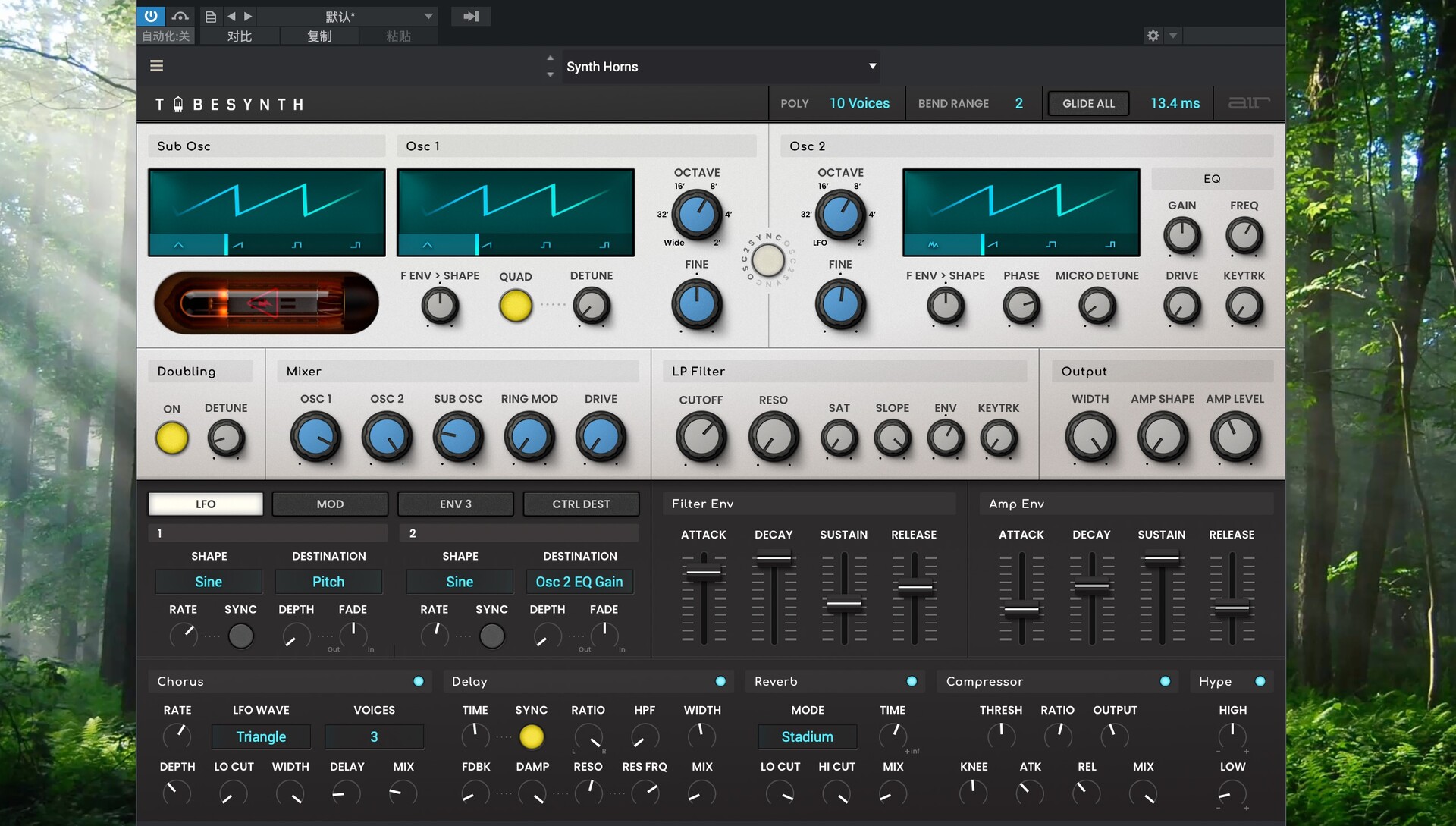Go to next preset with right arrow
Screen dimensions: 1456x826
tap(248, 16)
